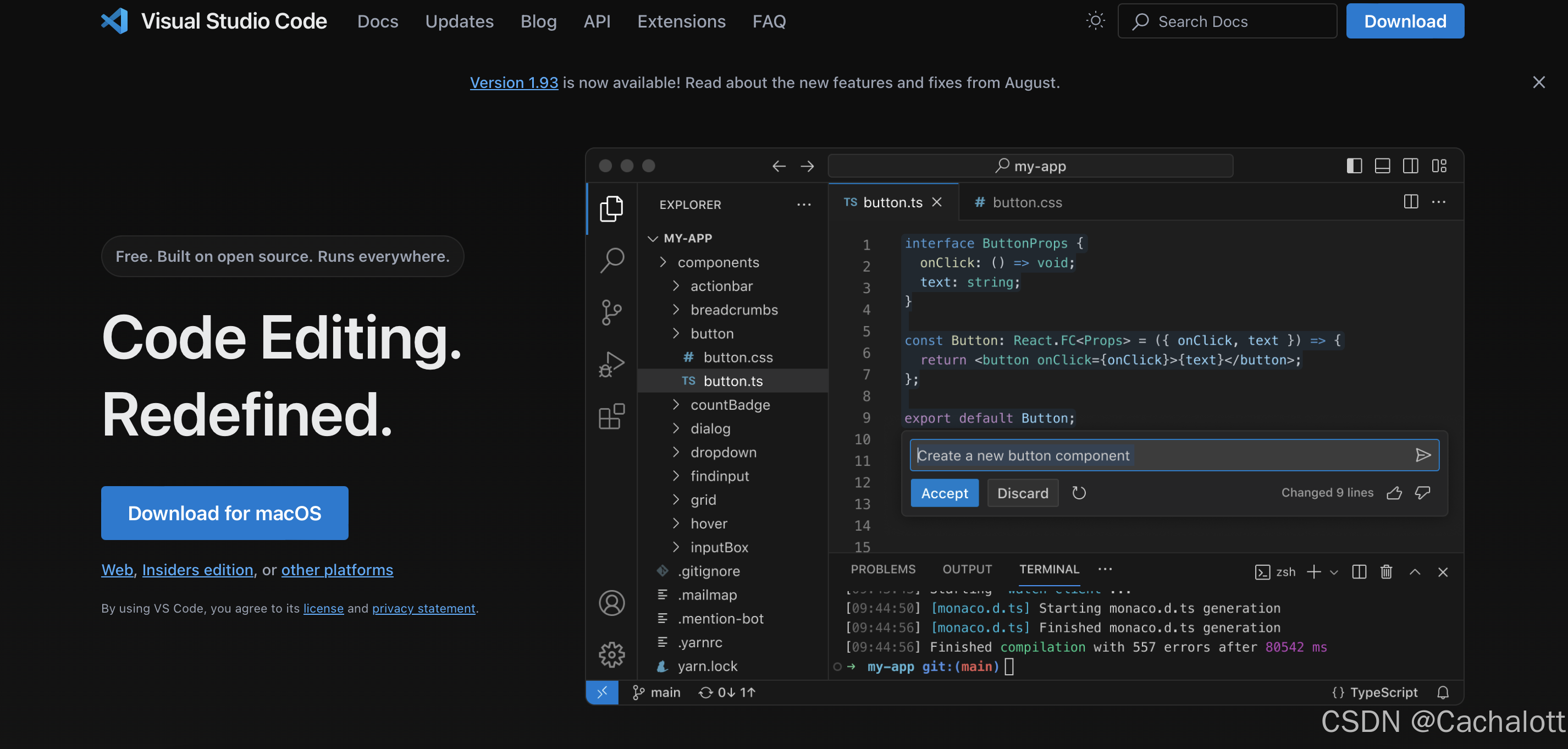This screenshot has width=1568, height=749.
Task: Click the customize layout icon
Action: [1438, 166]
